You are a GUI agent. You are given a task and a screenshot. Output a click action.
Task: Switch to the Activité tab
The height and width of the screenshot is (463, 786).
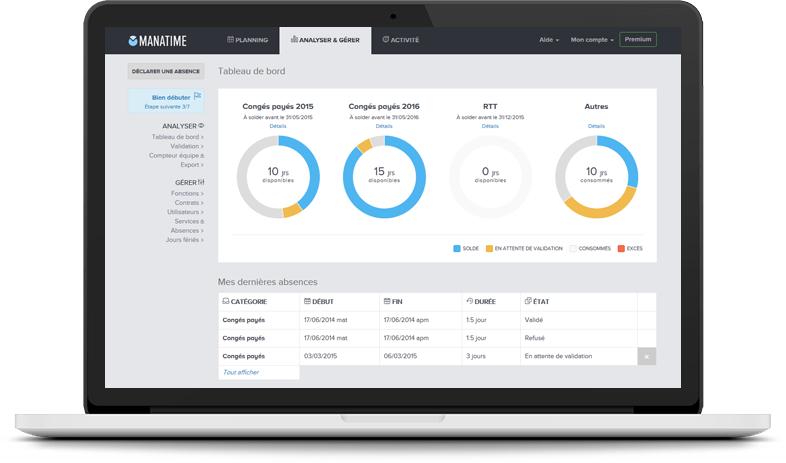click(x=401, y=40)
